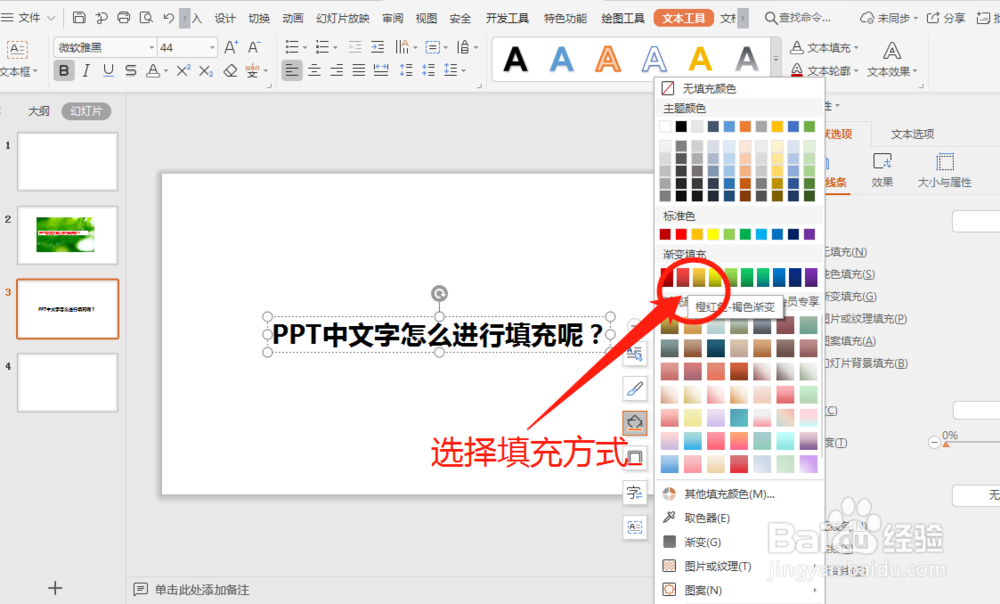Click the pinyin guide wén icon

[253, 71]
